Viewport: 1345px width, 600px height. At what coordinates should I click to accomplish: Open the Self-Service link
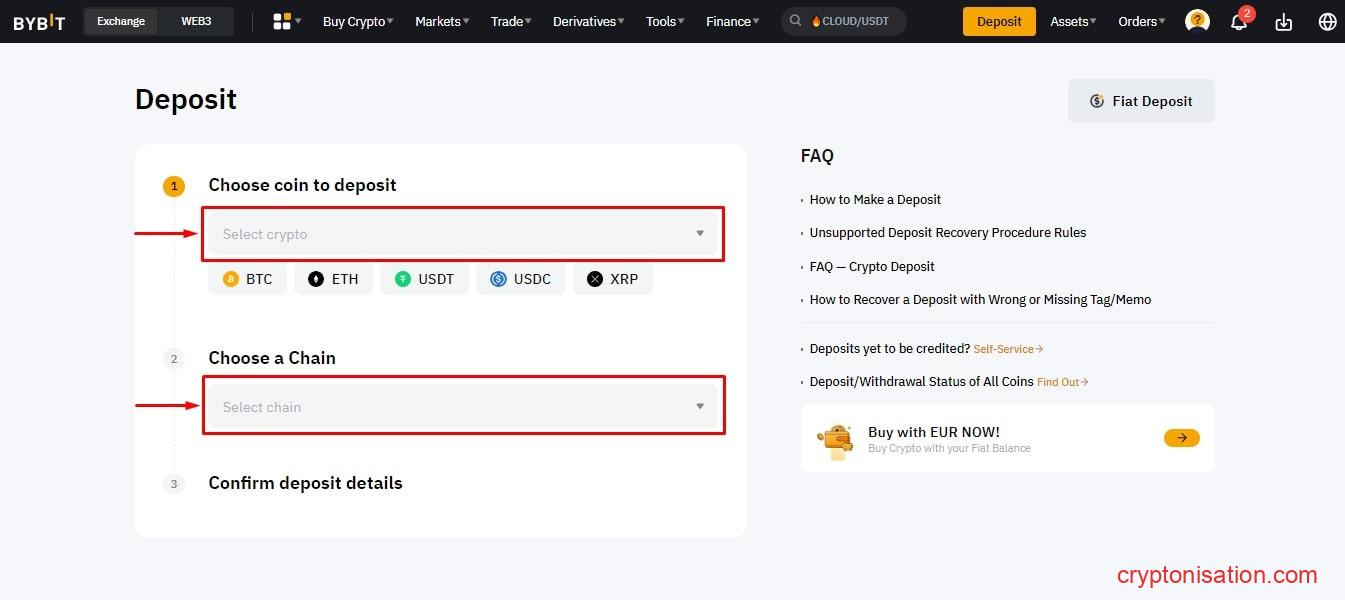pos(1007,349)
